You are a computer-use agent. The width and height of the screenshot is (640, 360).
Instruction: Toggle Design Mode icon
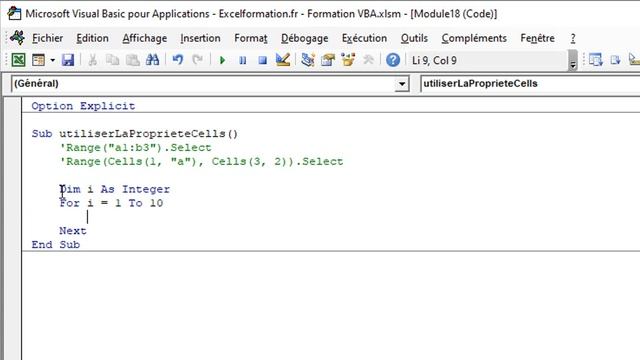282,60
